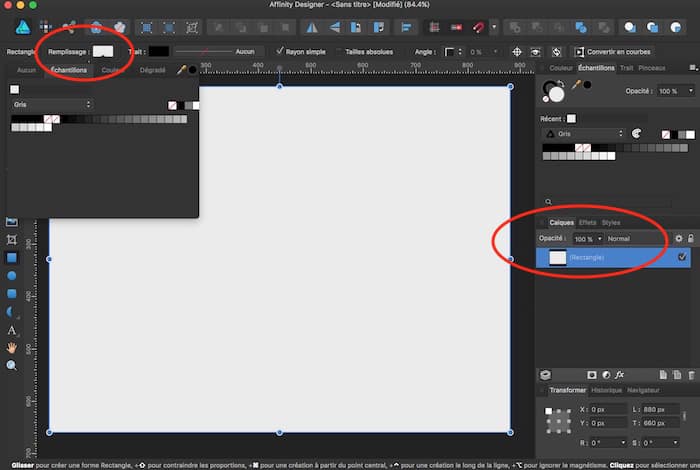Click the palette icon beside Gris dropdown
The height and width of the screenshot is (470, 700).
pyautogui.click(x=637, y=133)
